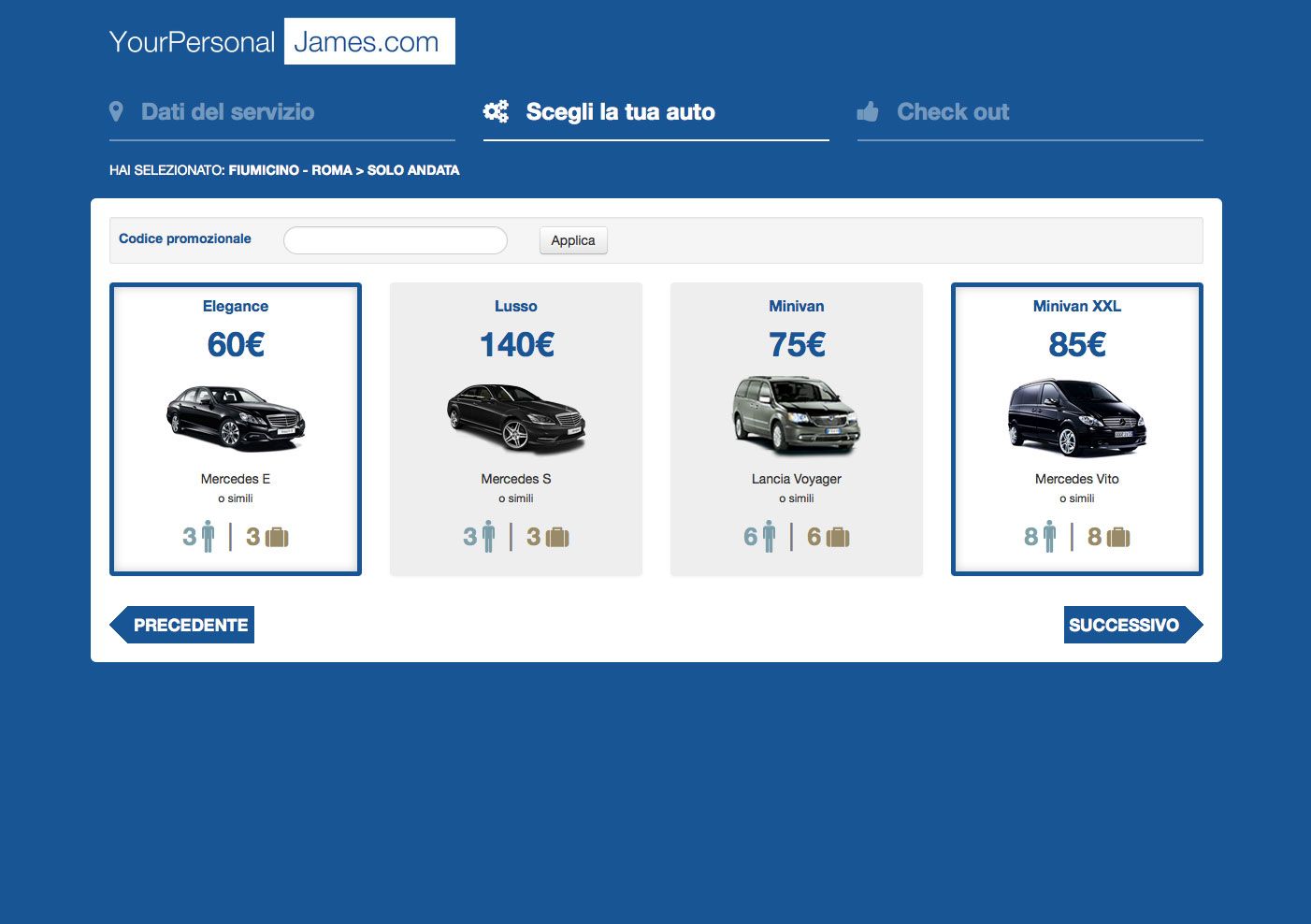This screenshot has height=924, width=1311.
Task: Click the thumbs-up icon beside Check out
Action: 868,111
